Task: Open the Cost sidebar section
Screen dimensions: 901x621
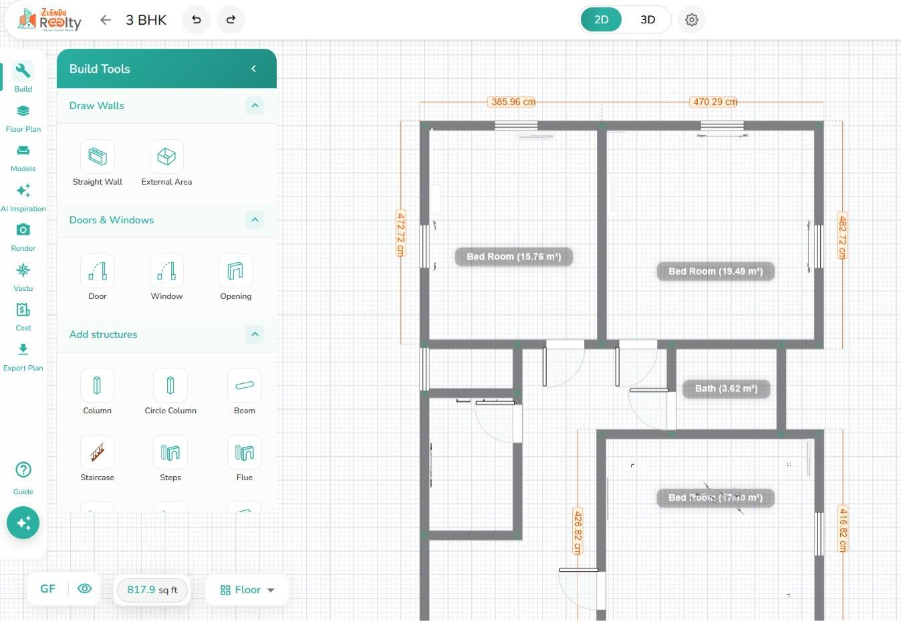Action: pos(23,317)
